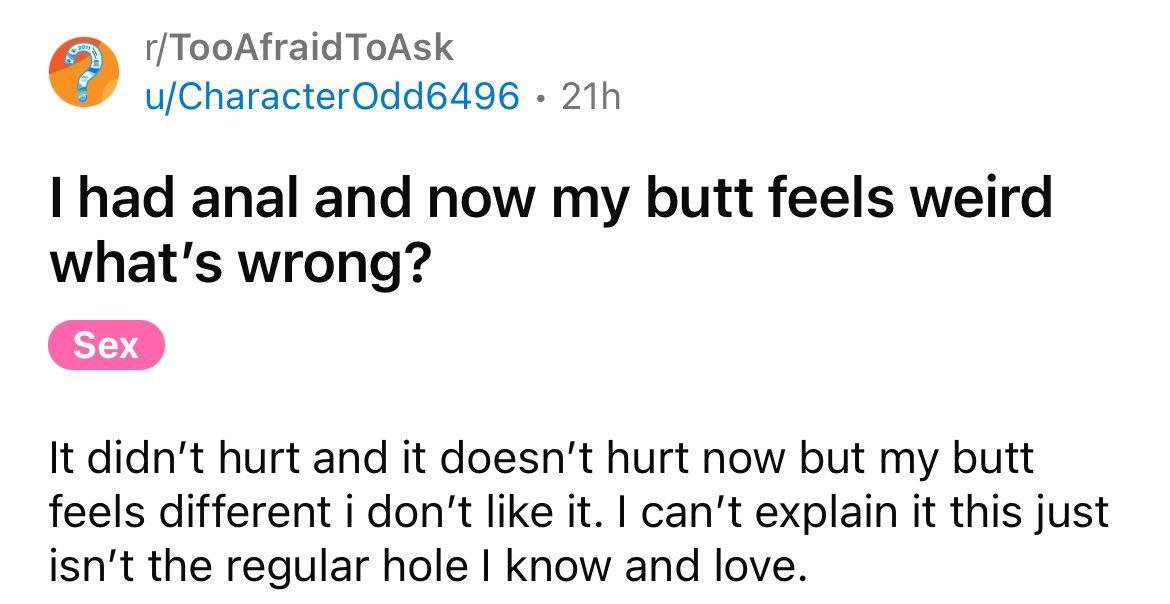Tap the body line starting "isn't the regular"
1170x604 pixels.
click(428, 567)
